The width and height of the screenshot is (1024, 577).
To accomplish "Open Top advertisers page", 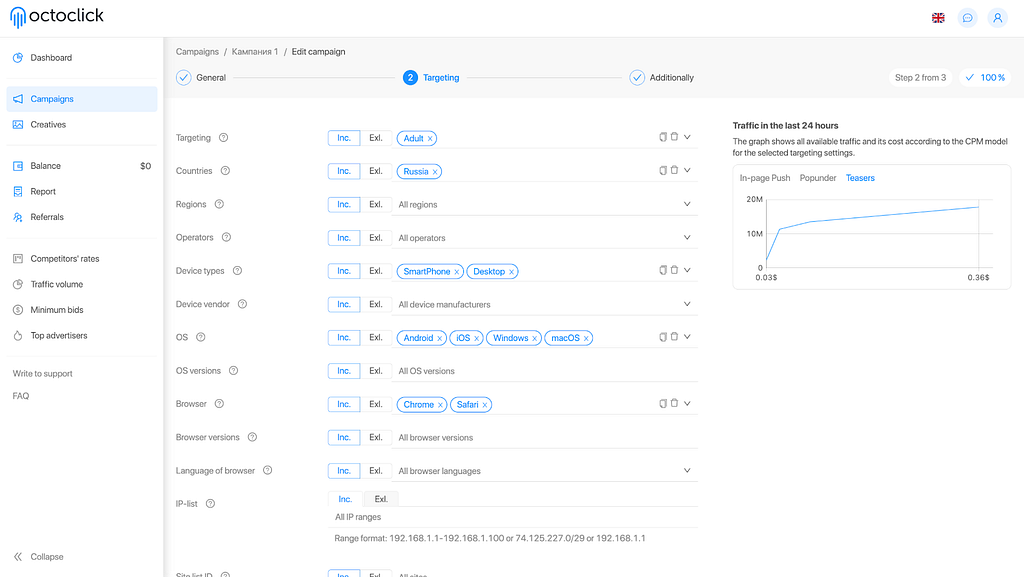I will [x=82, y=335].
